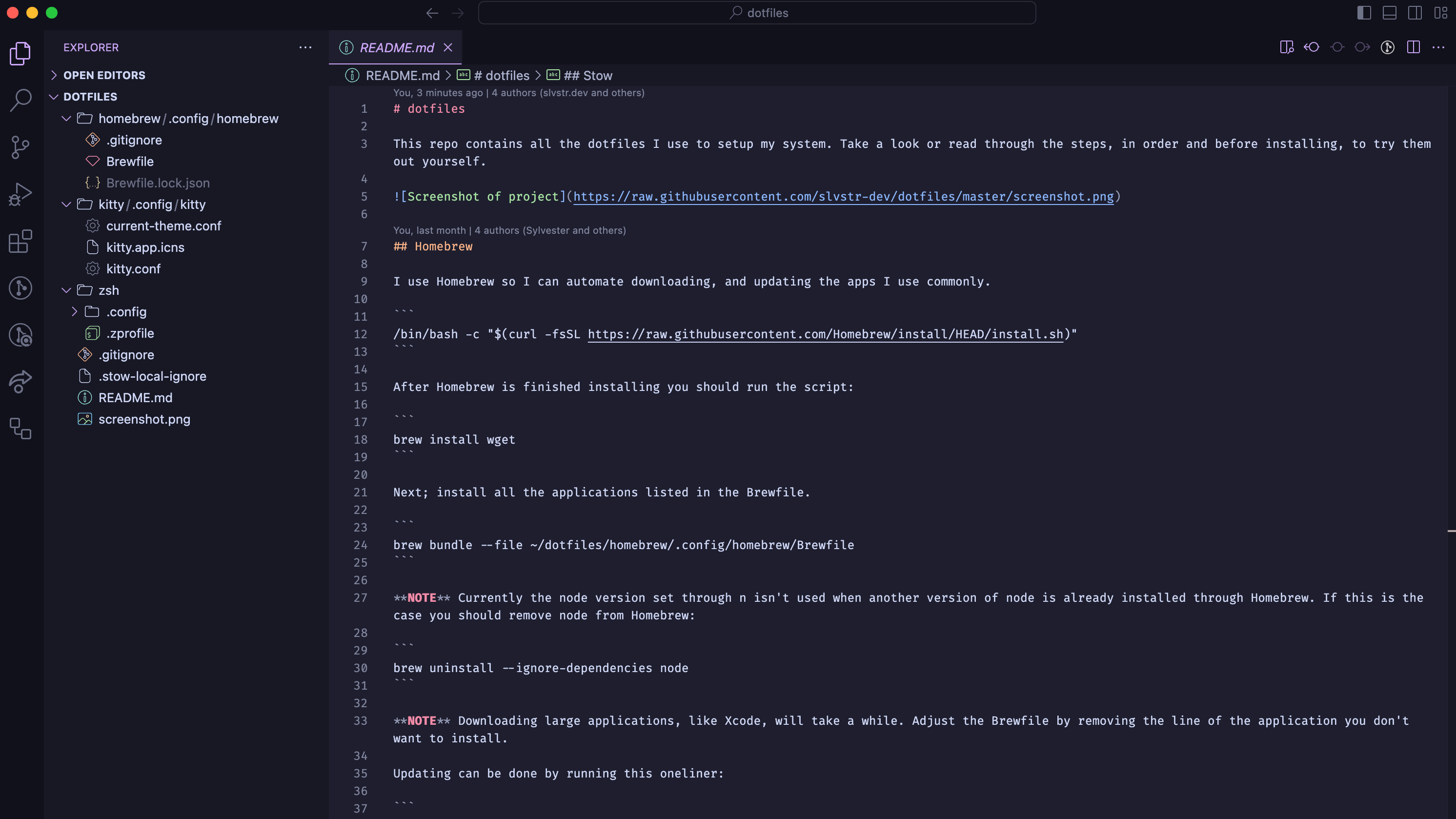
Task: Click the 'brew bundle --file' command line
Action: (x=624, y=545)
